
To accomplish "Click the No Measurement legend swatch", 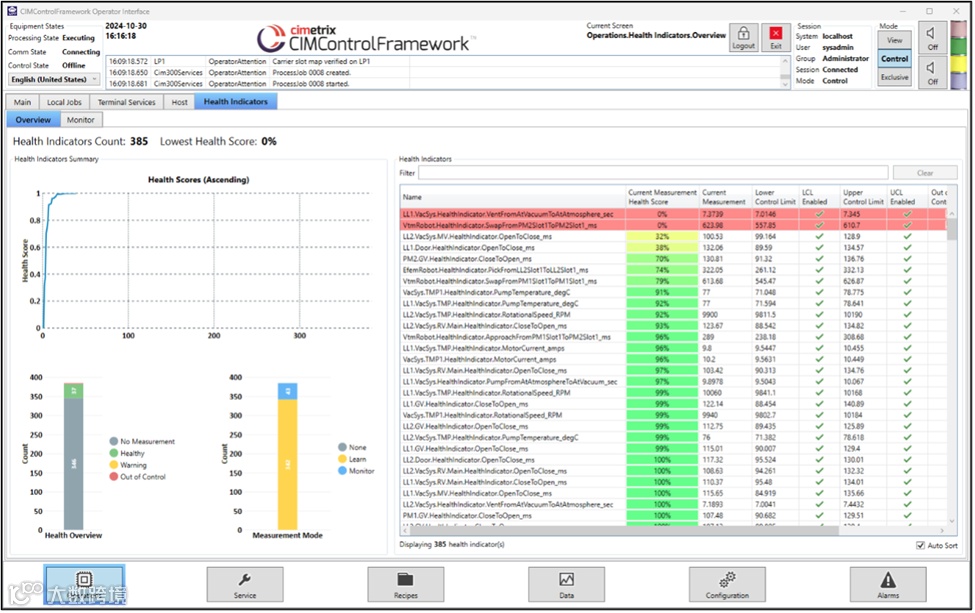I will click(114, 441).
